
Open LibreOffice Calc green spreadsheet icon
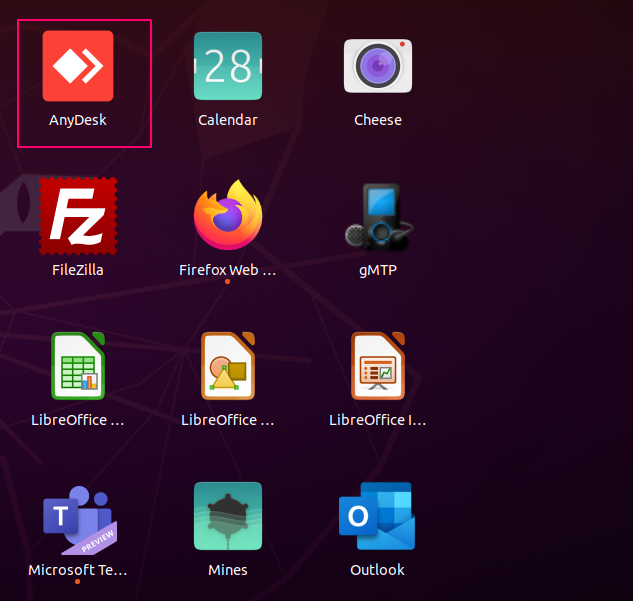78,366
